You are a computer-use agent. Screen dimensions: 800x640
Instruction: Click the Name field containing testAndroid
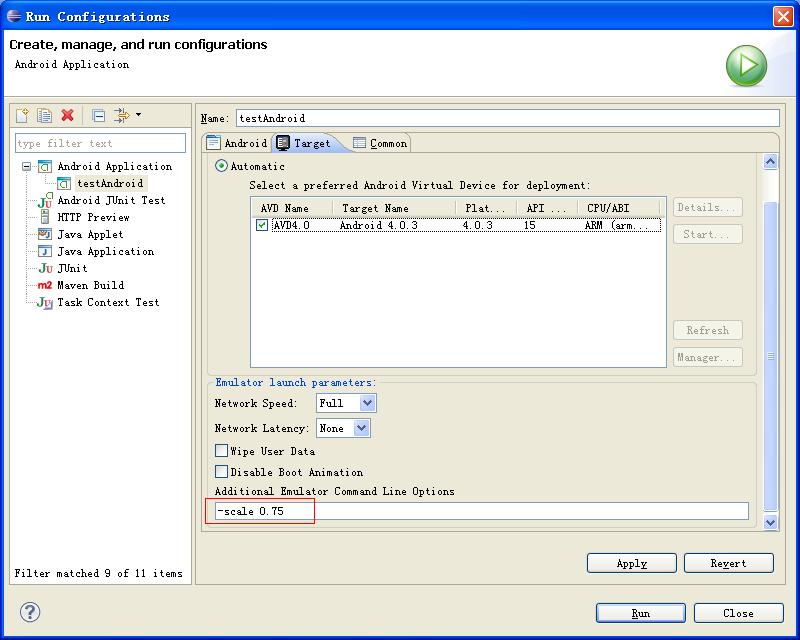point(508,118)
